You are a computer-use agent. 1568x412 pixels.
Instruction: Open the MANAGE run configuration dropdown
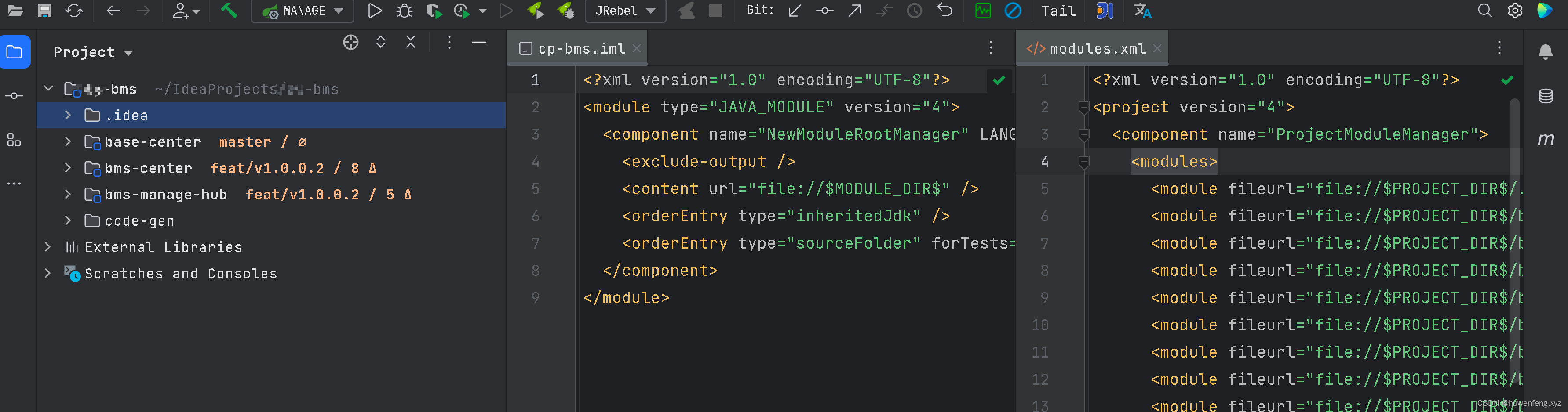click(x=303, y=11)
